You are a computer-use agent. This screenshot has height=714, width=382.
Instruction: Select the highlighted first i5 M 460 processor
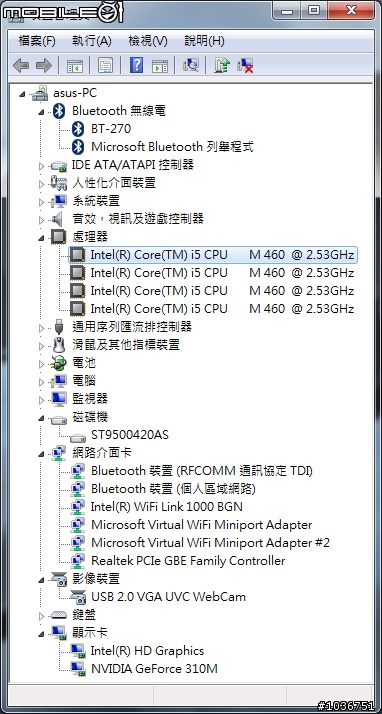(x=213, y=255)
